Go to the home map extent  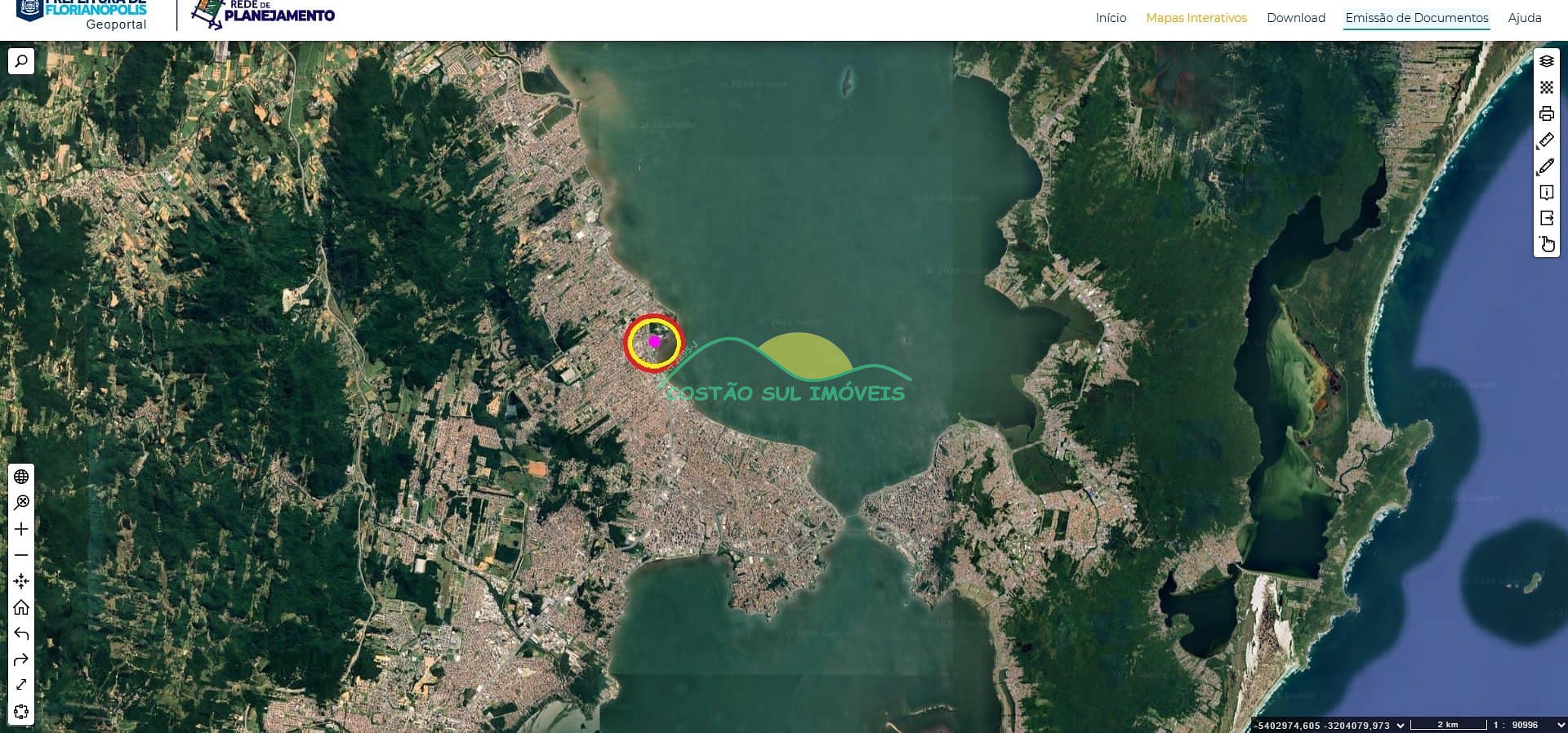point(21,607)
